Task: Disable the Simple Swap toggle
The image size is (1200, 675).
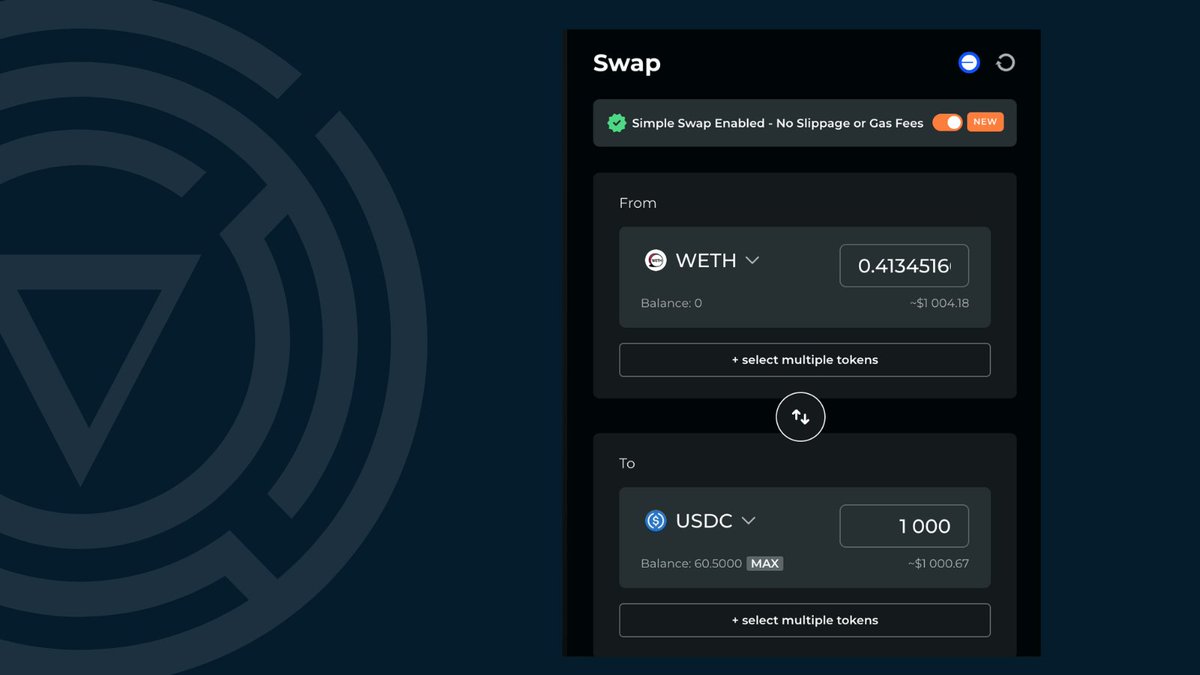Action: pos(947,122)
